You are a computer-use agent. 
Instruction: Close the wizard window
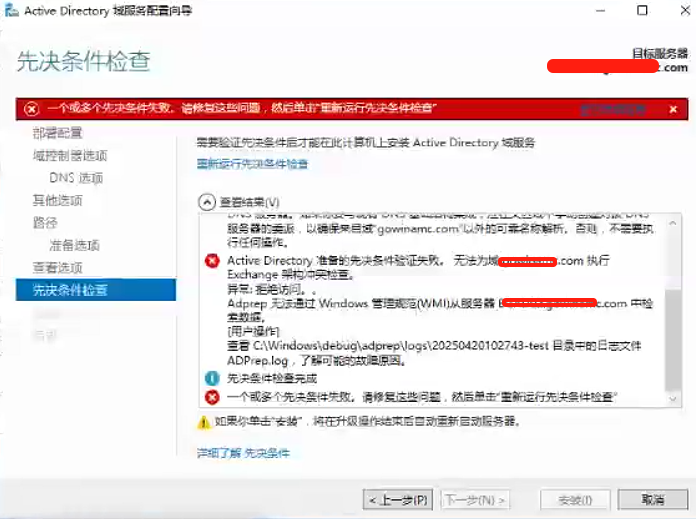pos(685,10)
